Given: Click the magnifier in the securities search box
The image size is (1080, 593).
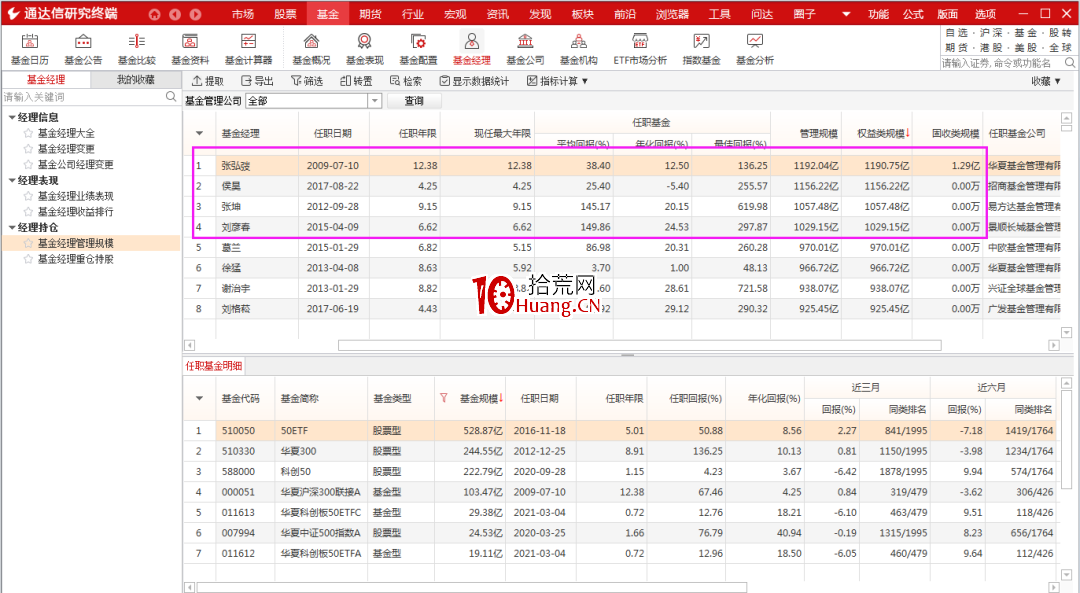Looking at the screenshot, I should tap(1070, 63).
